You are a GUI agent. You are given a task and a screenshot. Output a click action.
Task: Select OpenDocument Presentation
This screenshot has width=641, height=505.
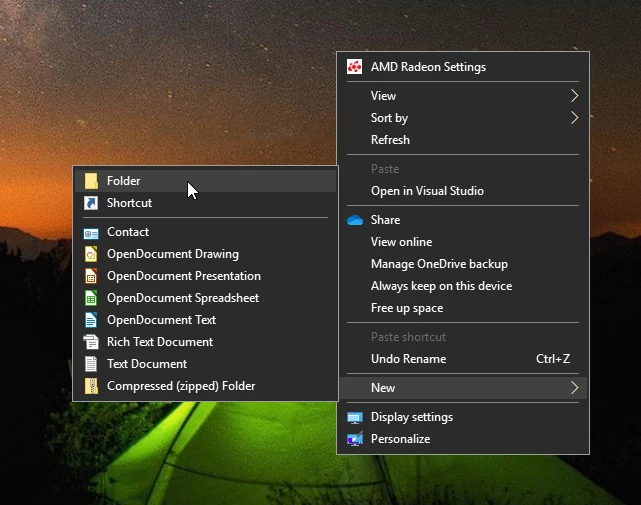206,276
